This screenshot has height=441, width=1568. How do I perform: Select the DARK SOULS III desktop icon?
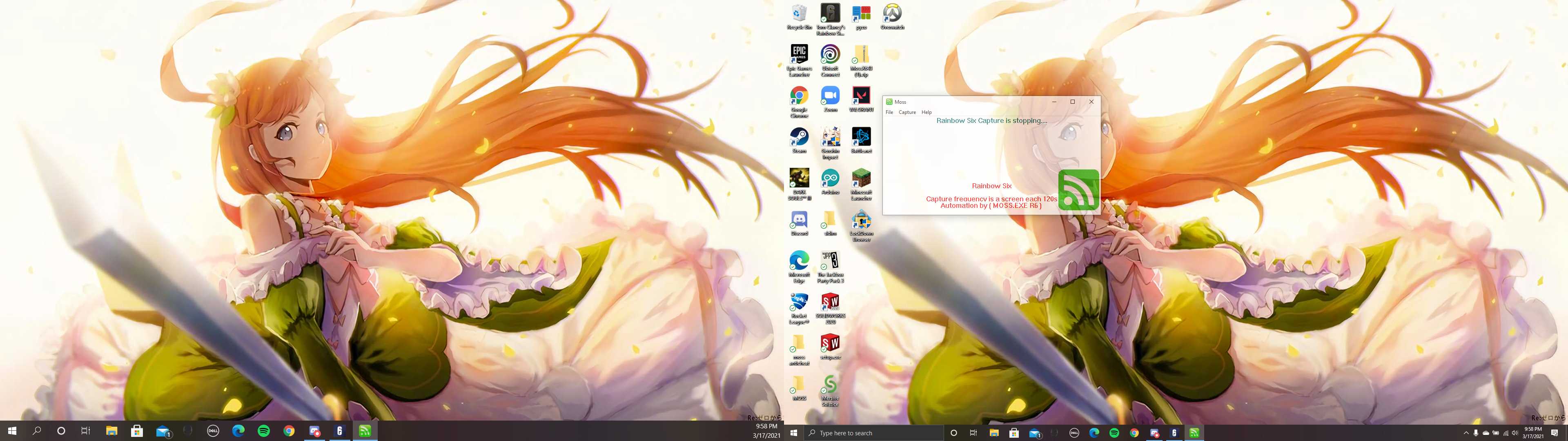tap(799, 185)
